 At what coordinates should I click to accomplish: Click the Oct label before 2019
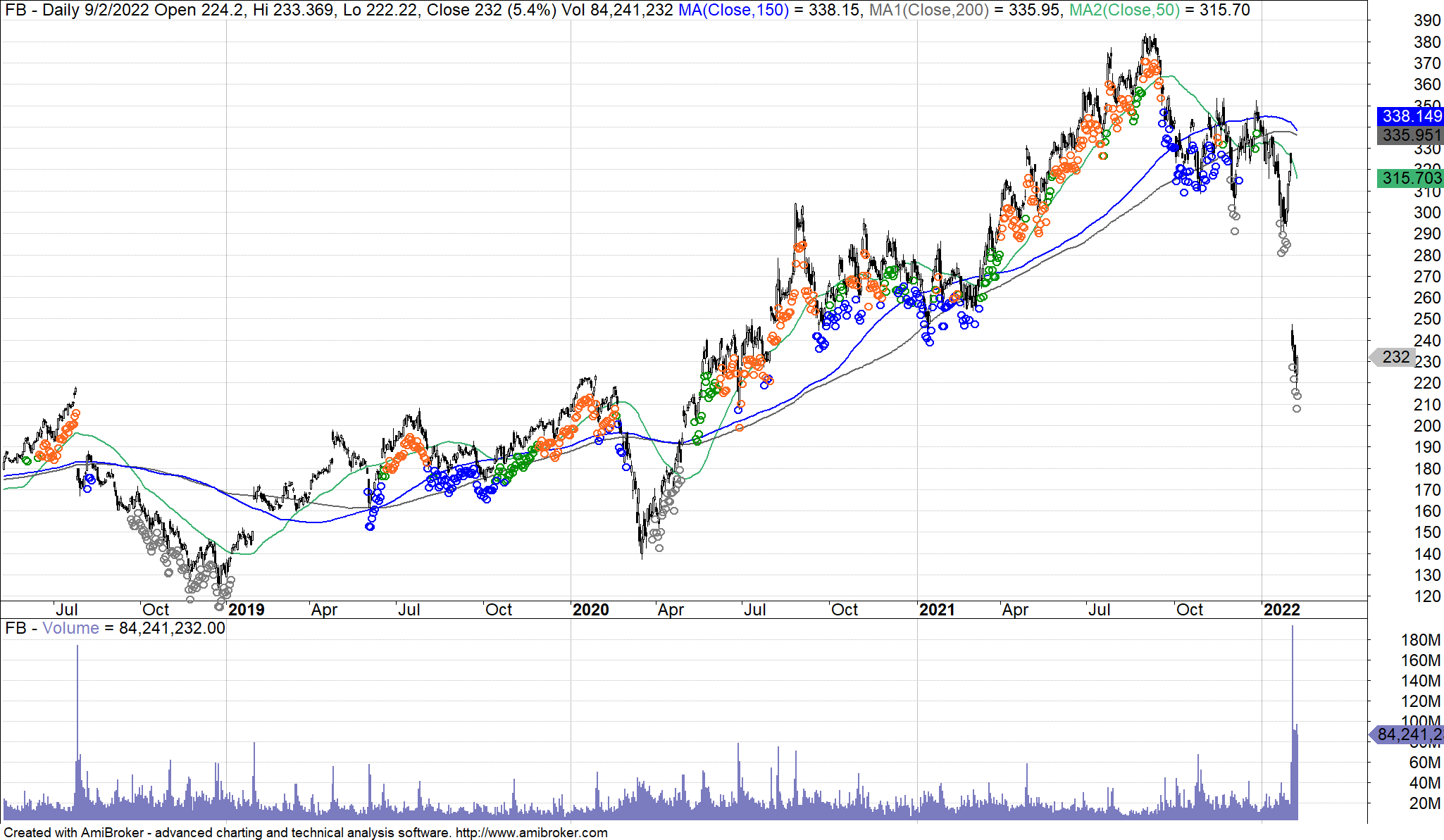(x=156, y=610)
